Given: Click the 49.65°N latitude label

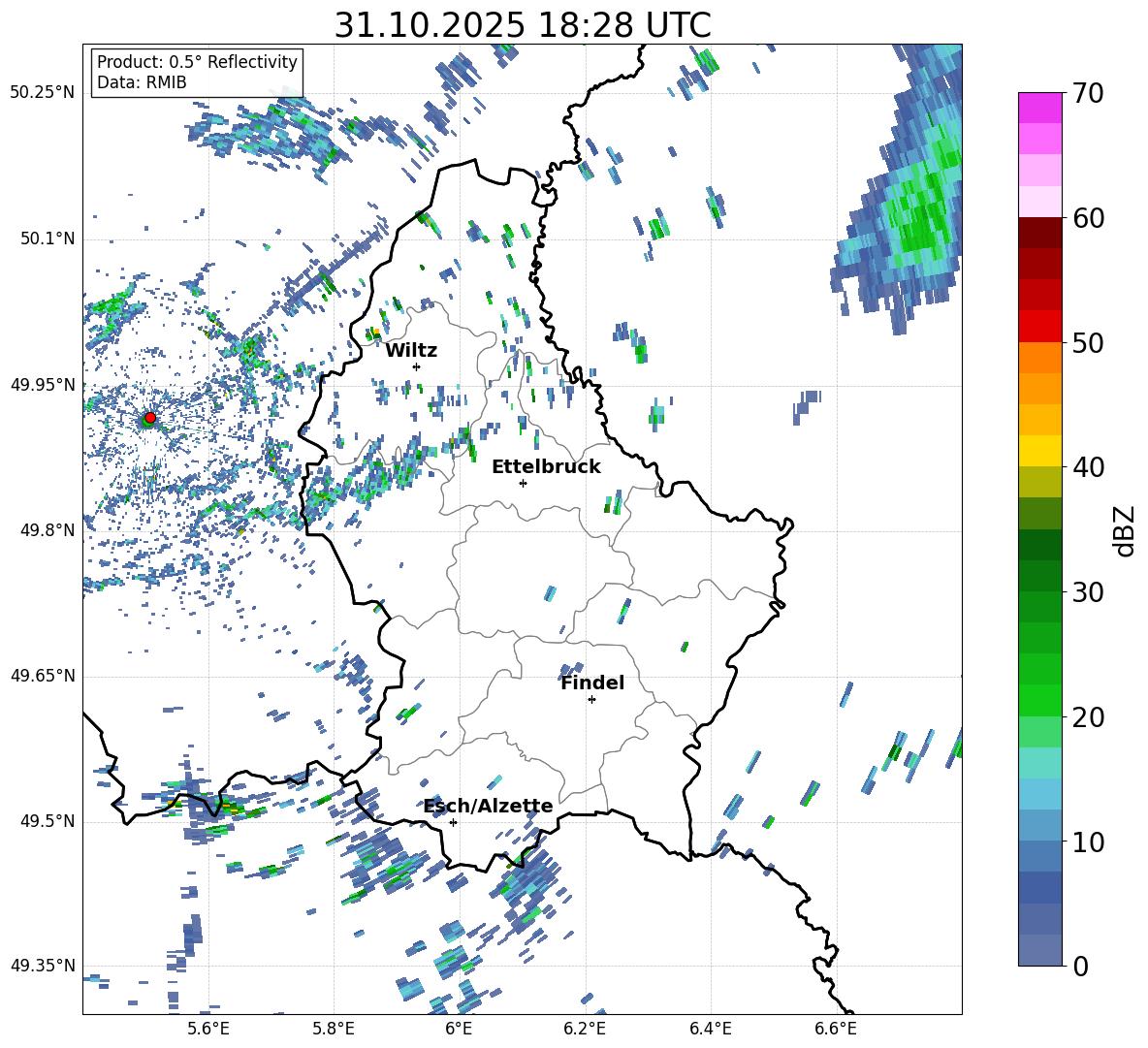Looking at the screenshot, I should 43,675.
